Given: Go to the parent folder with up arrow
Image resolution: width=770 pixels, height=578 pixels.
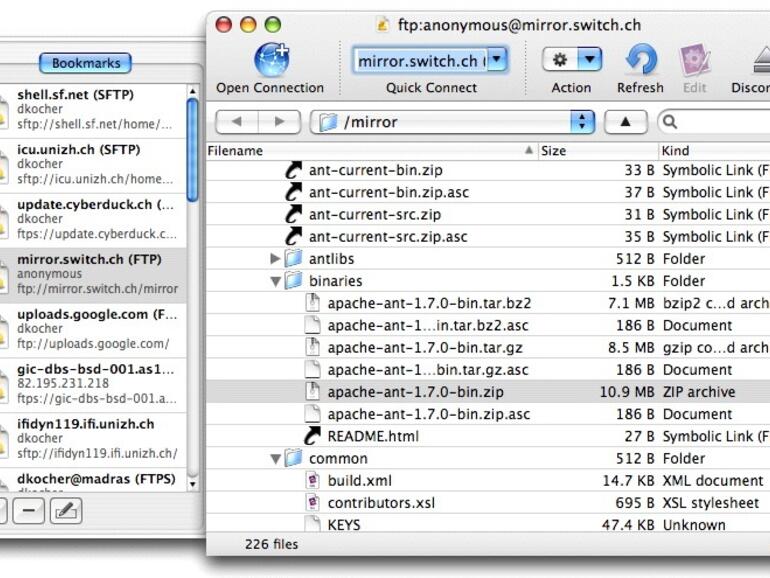Looking at the screenshot, I should tap(625, 122).
